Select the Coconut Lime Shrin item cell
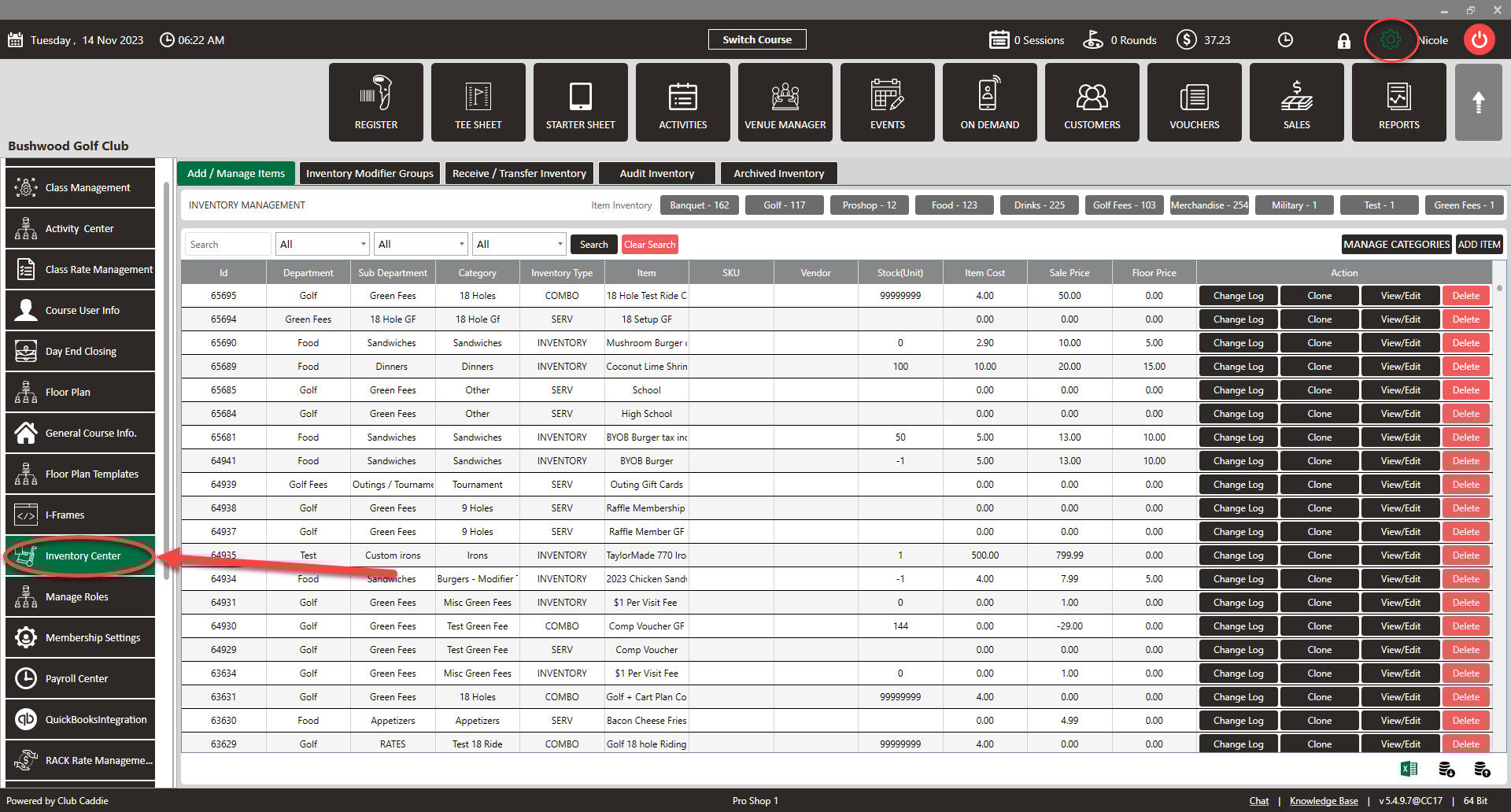This screenshot has height=812, width=1511. [x=646, y=367]
